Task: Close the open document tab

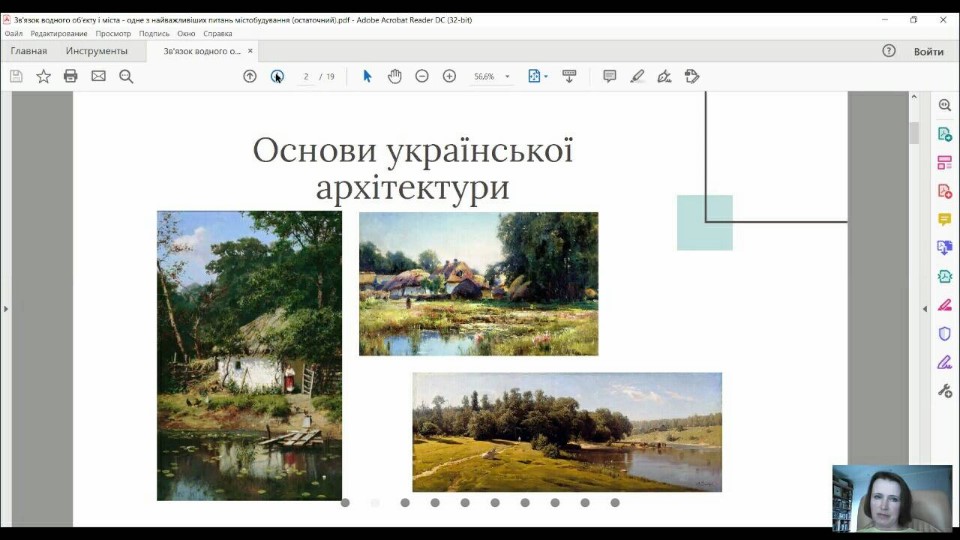Action: point(250,51)
